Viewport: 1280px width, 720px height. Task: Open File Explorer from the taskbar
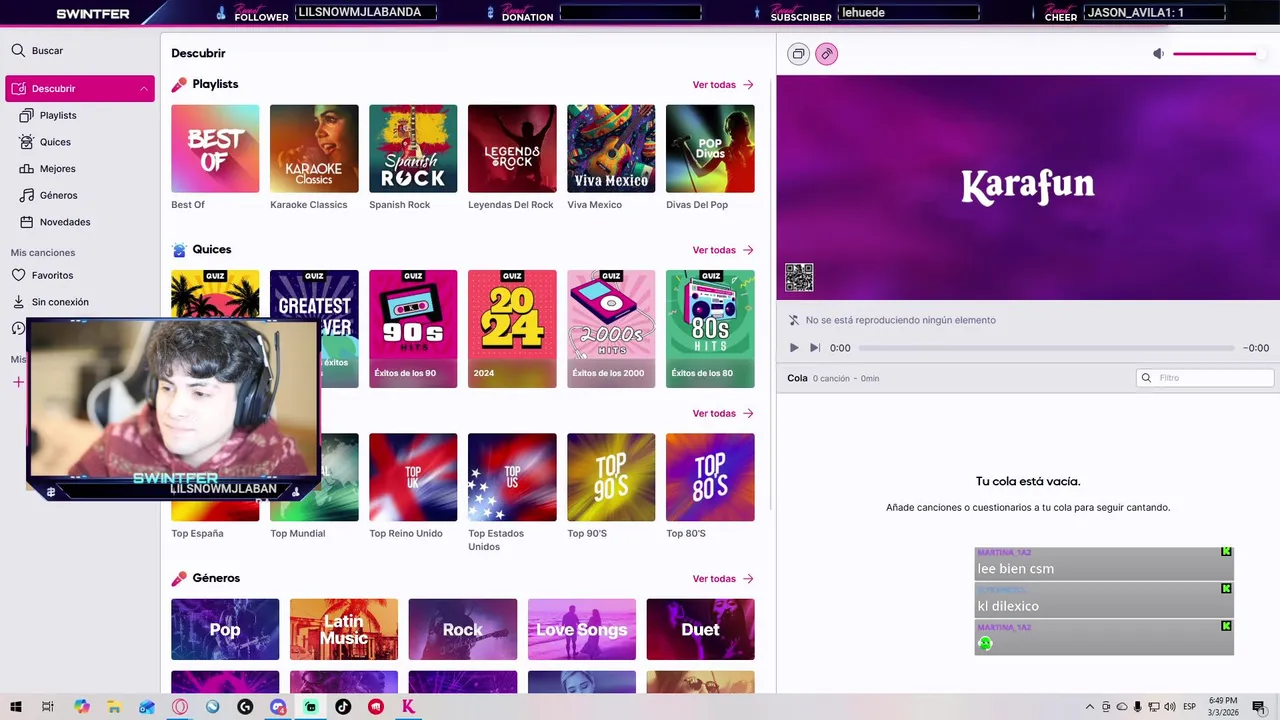click(x=115, y=707)
